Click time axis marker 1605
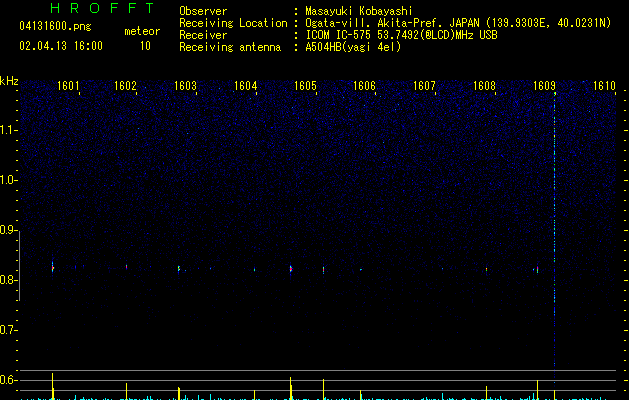The width and height of the screenshot is (629, 400). 305,86
